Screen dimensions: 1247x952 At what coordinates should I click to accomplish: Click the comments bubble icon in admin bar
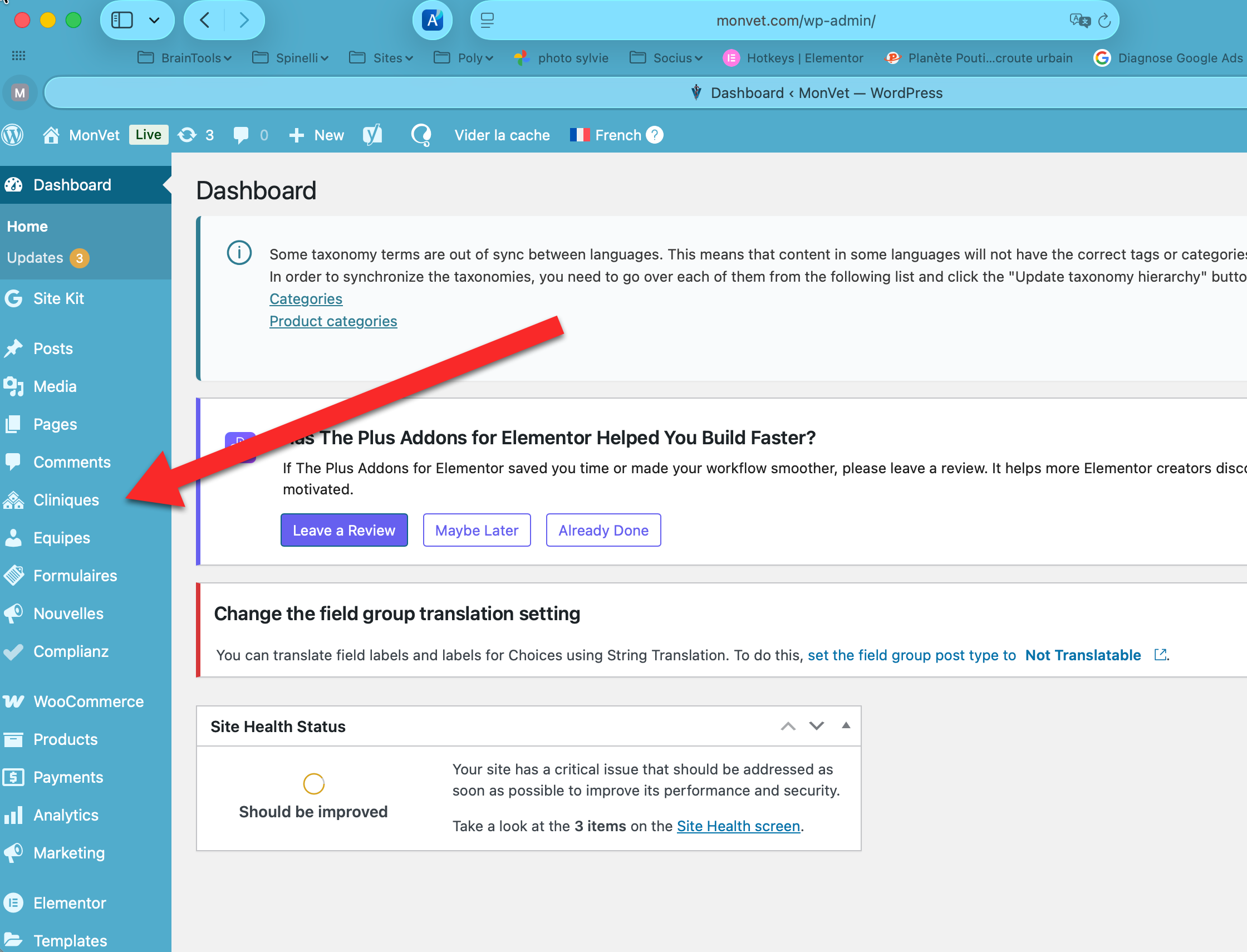tap(241, 135)
